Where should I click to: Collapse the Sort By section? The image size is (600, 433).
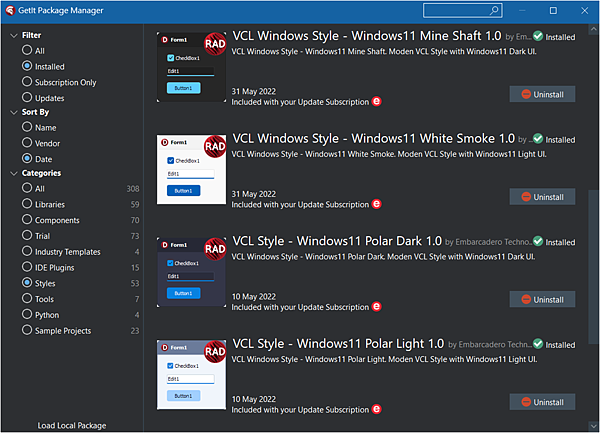pyautogui.click(x=14, y=112)
